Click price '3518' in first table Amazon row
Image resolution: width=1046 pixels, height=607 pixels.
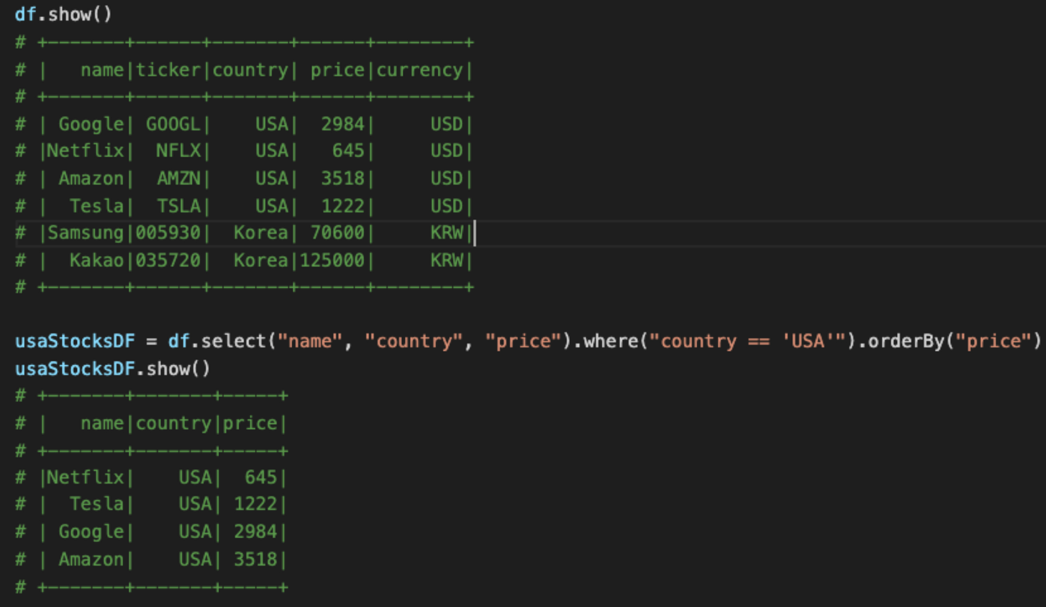tap(343, 179)
